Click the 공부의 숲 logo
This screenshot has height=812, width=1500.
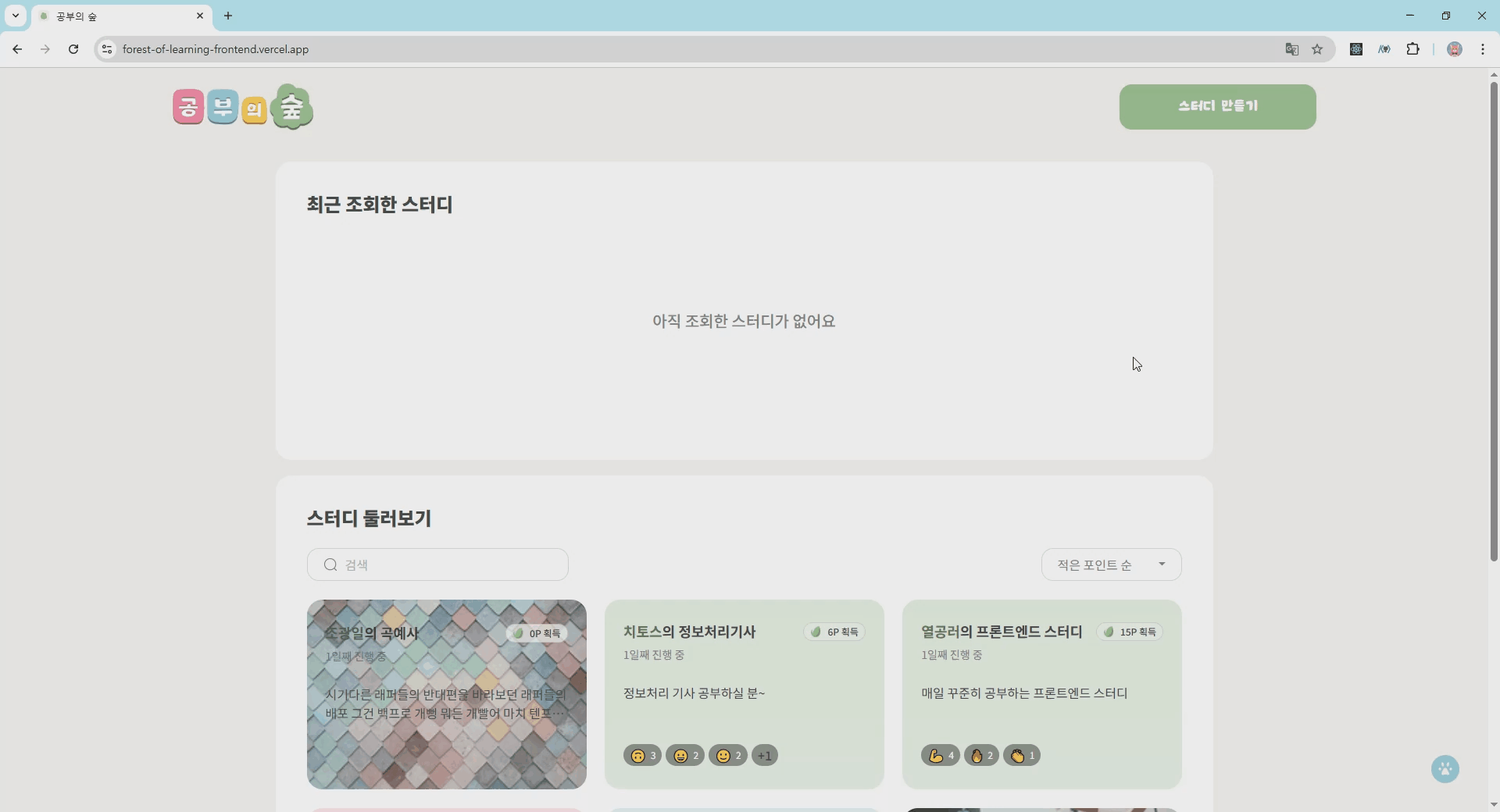243,107
